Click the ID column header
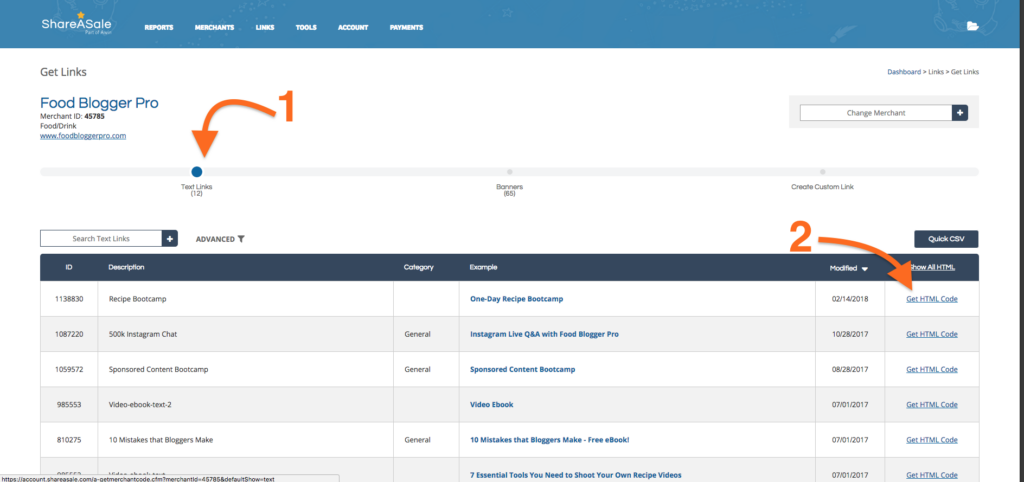Screen dimensions: 1024x482 pos(69,268)
